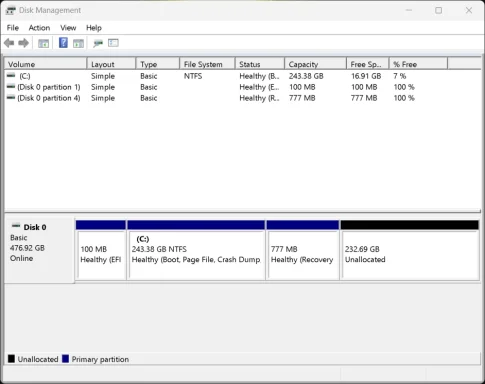The width and height of the screenshot is (485, 384).
Task: Sort by Type column header
Action: (158, 64)
